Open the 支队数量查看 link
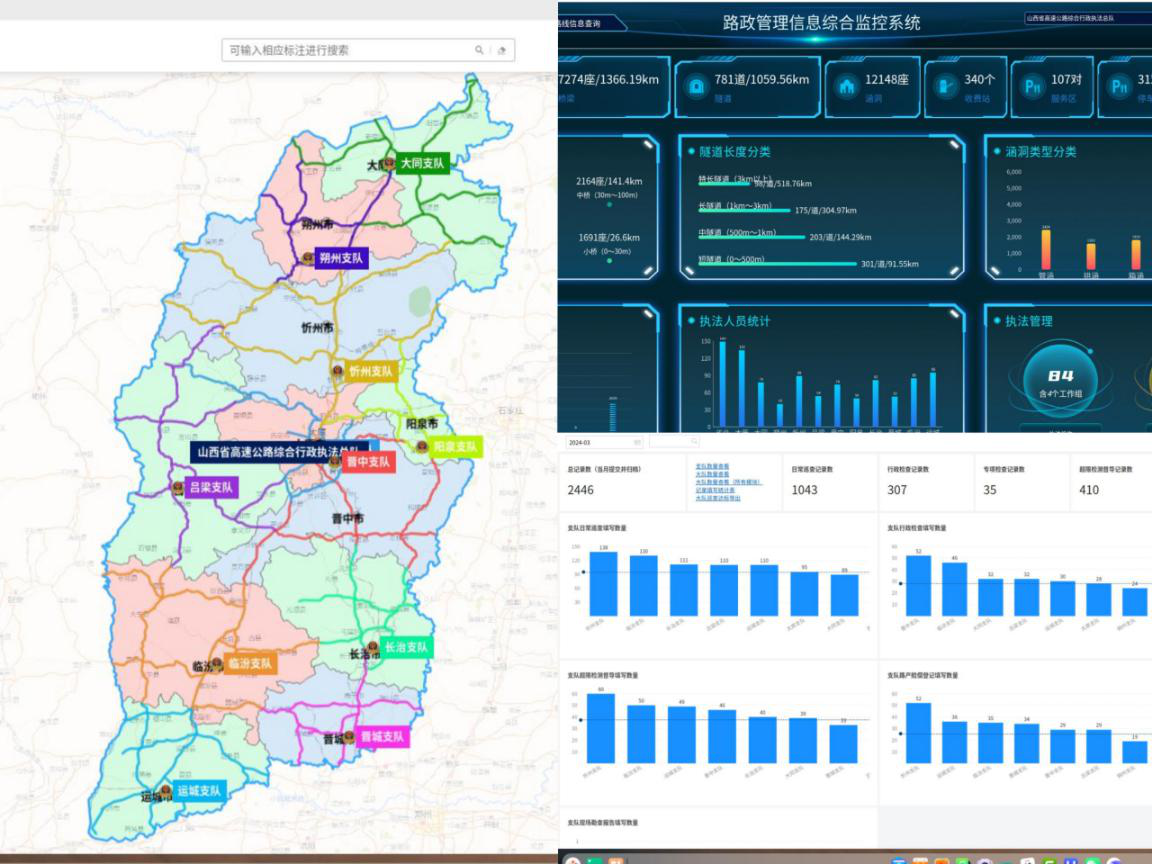The height and width of the screenshot is (864, 1152). tap(712, 466)
